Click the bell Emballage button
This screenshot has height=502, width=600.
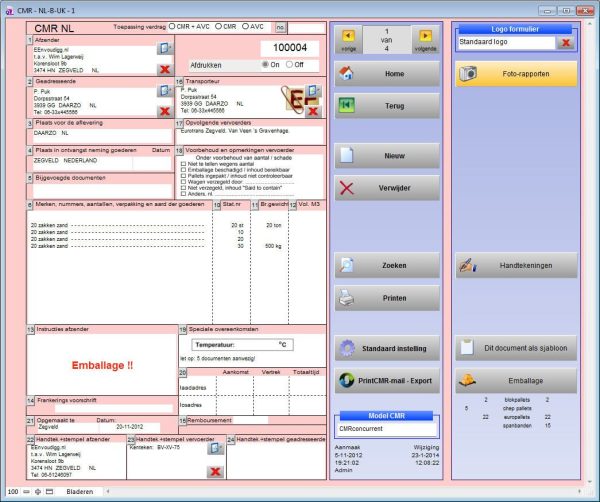pyautogui.click(x=516, y=381)
